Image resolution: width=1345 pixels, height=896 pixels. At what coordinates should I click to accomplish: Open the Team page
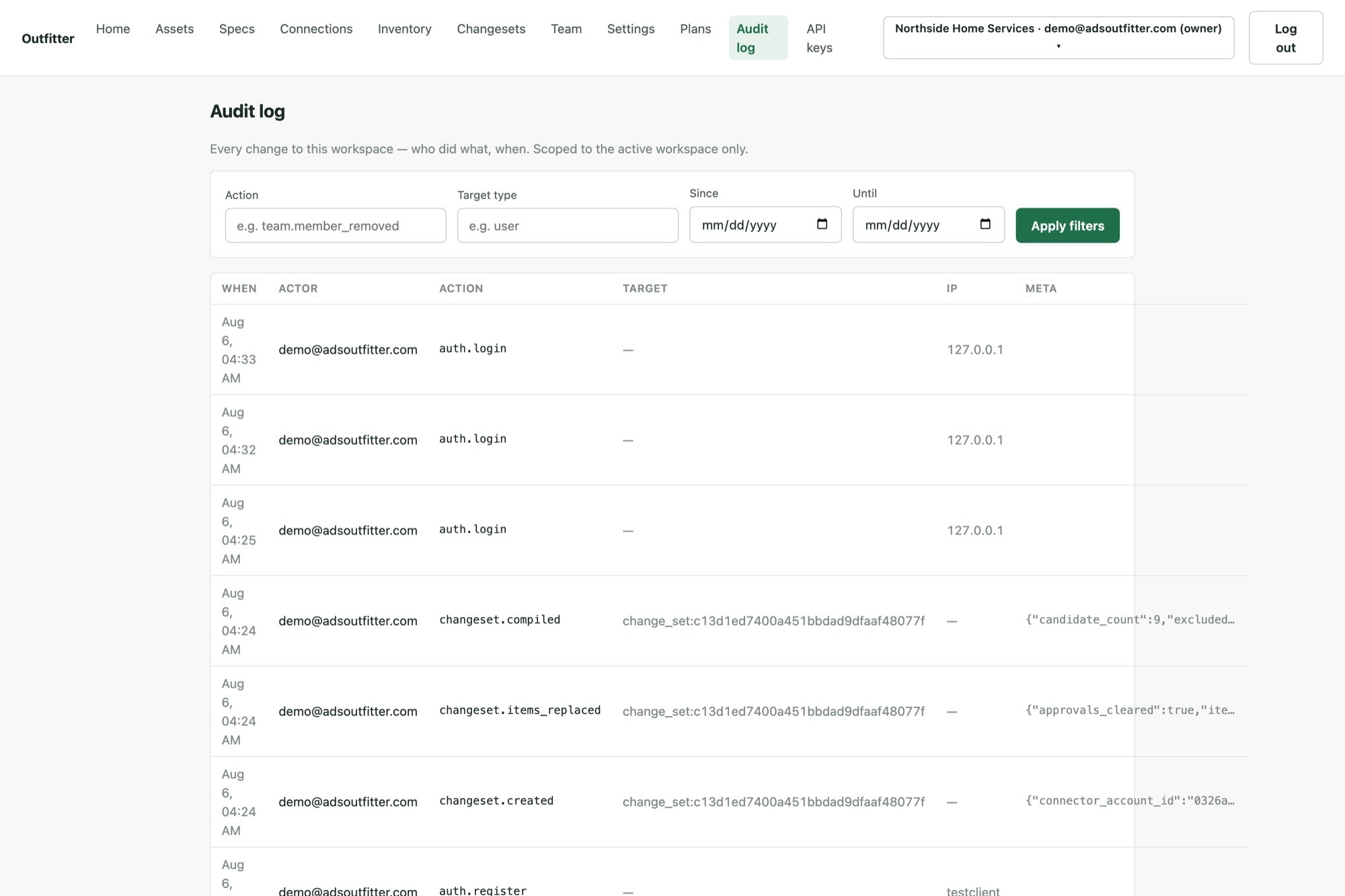pos(566,29)
